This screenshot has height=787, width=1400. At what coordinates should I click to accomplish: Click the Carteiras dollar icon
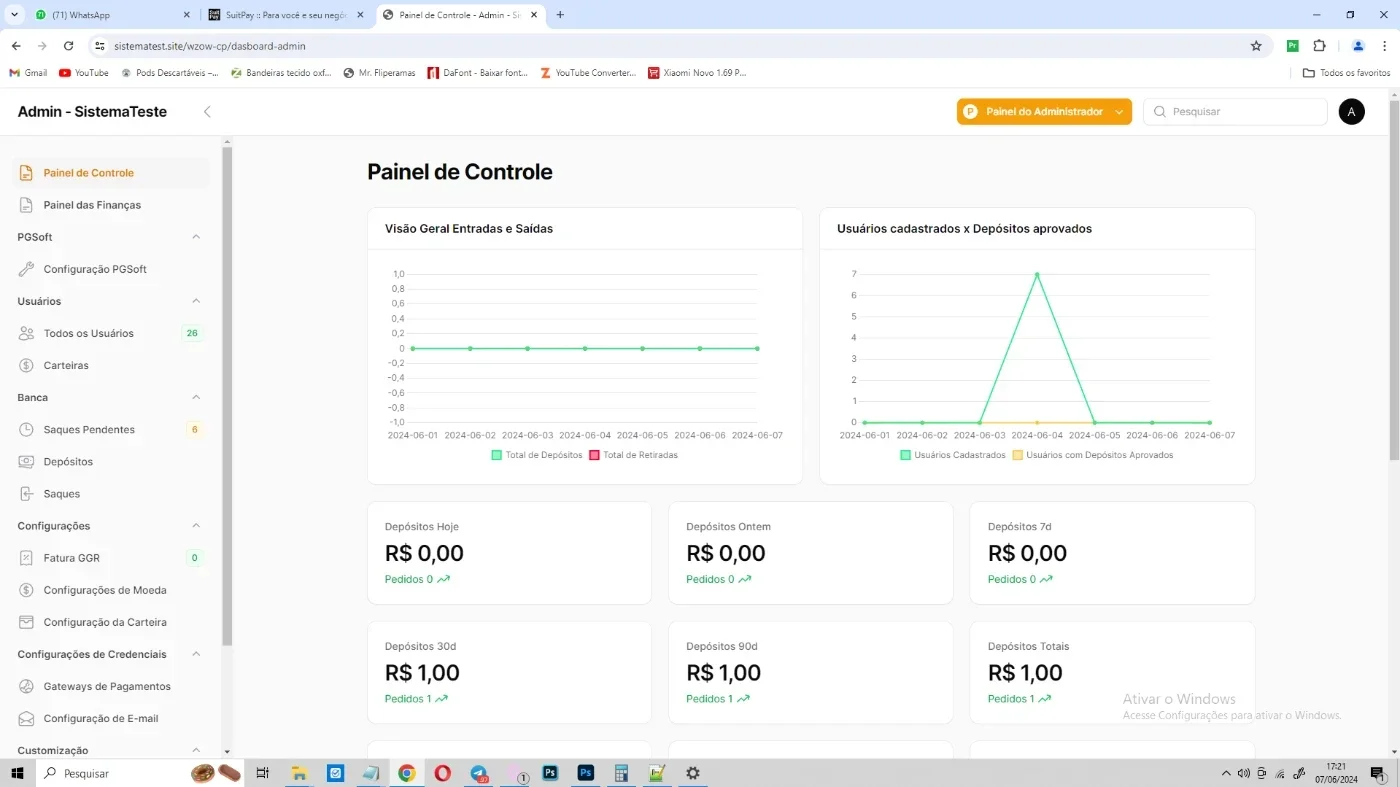coord(27,365)
